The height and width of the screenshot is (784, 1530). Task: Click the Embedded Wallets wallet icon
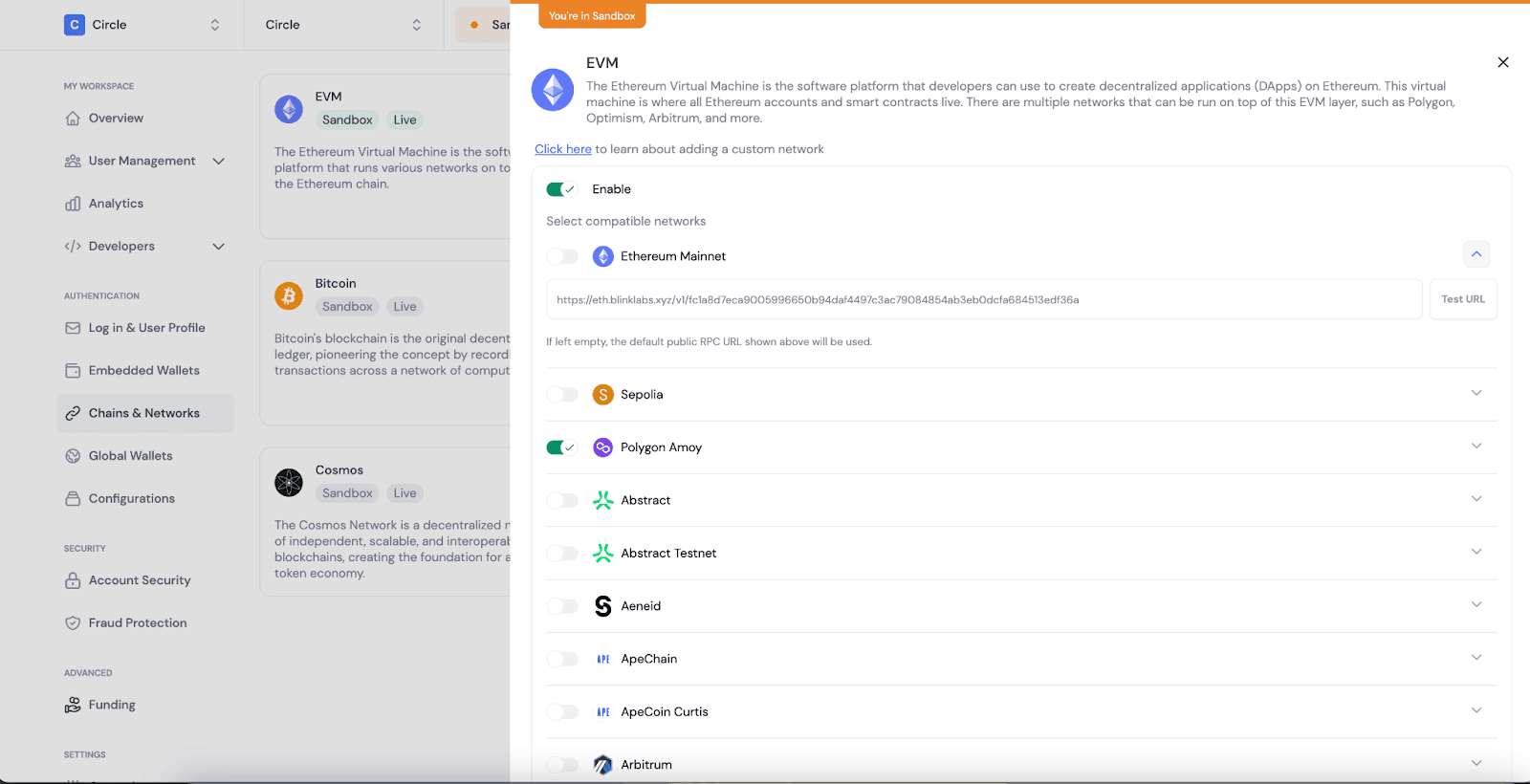click(73, 370)
